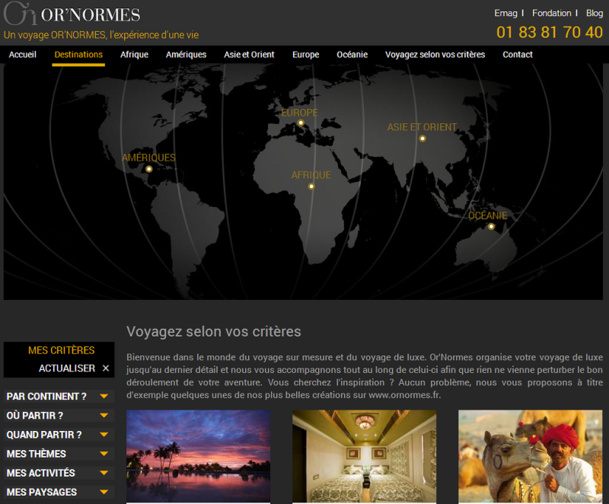Open the camel and turbaned man thumbnail
This screenshot has width=609, height=504.
coord(530,456)
